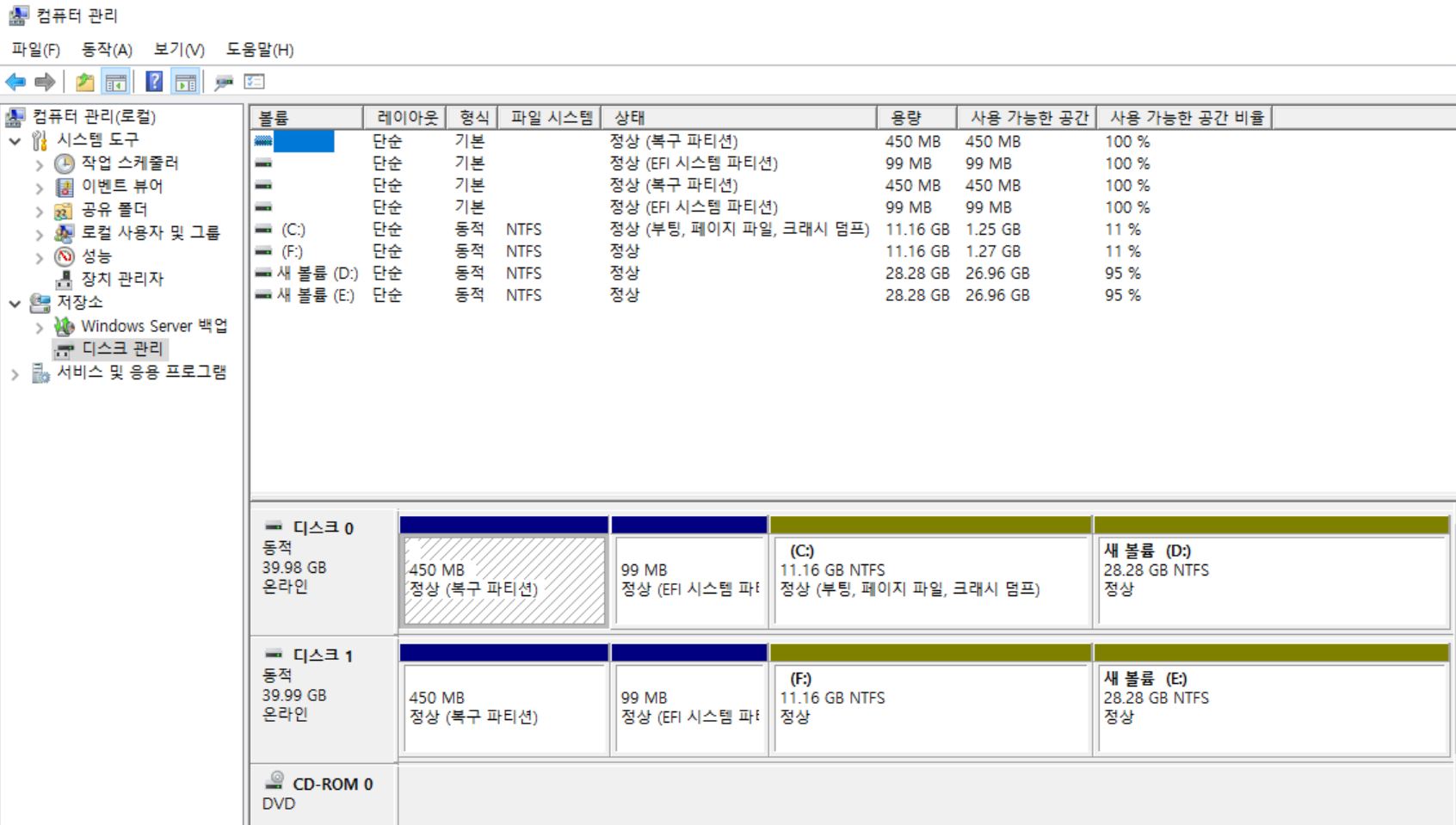Click the 파일 시스템 column header

coord(551,118)
